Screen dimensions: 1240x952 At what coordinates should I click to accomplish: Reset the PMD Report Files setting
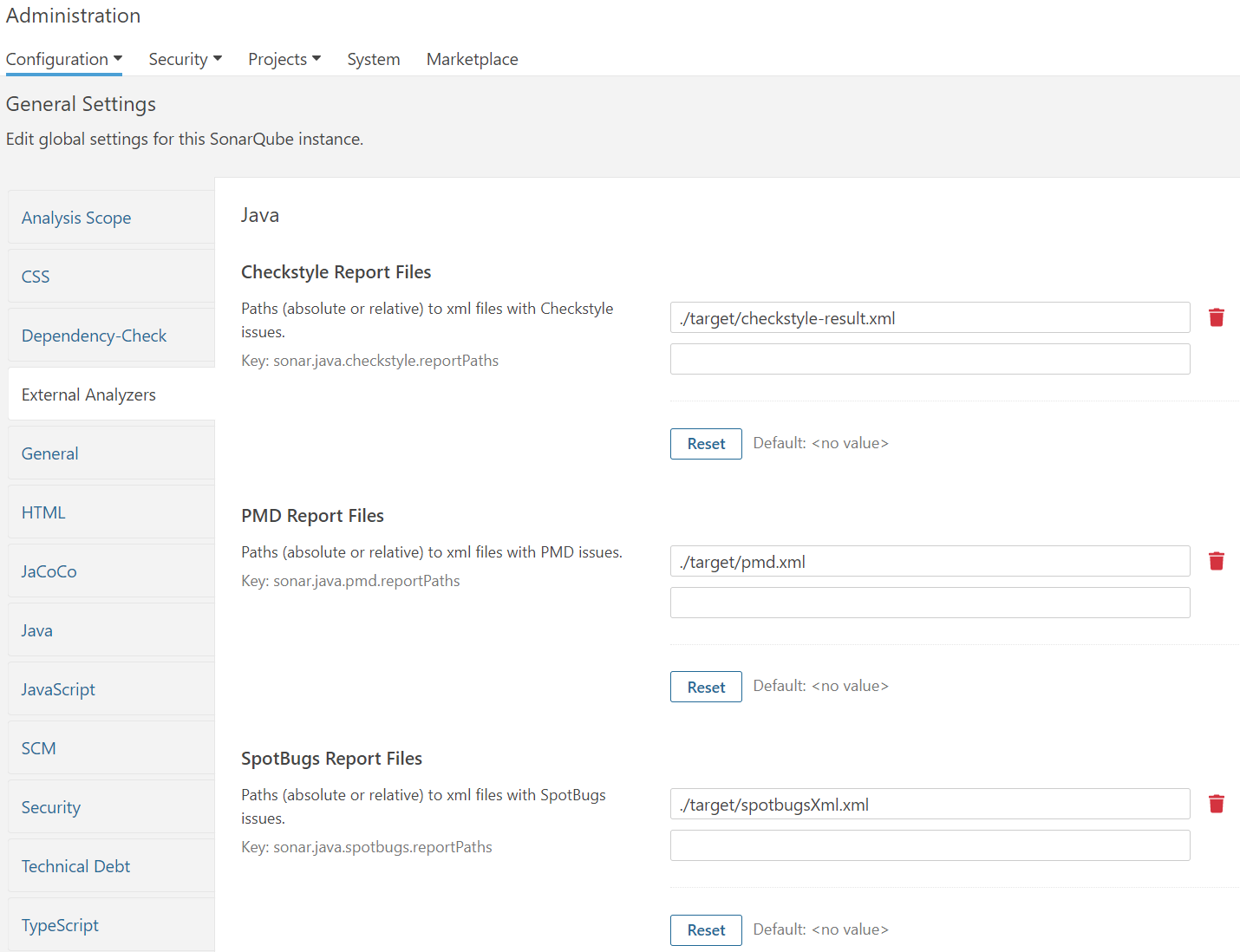(706, 687)
